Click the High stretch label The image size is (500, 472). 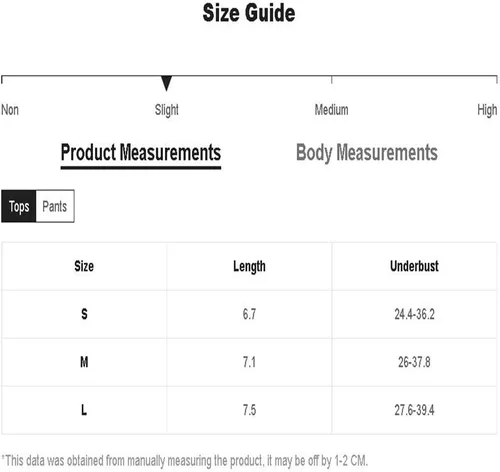point(487,110)
